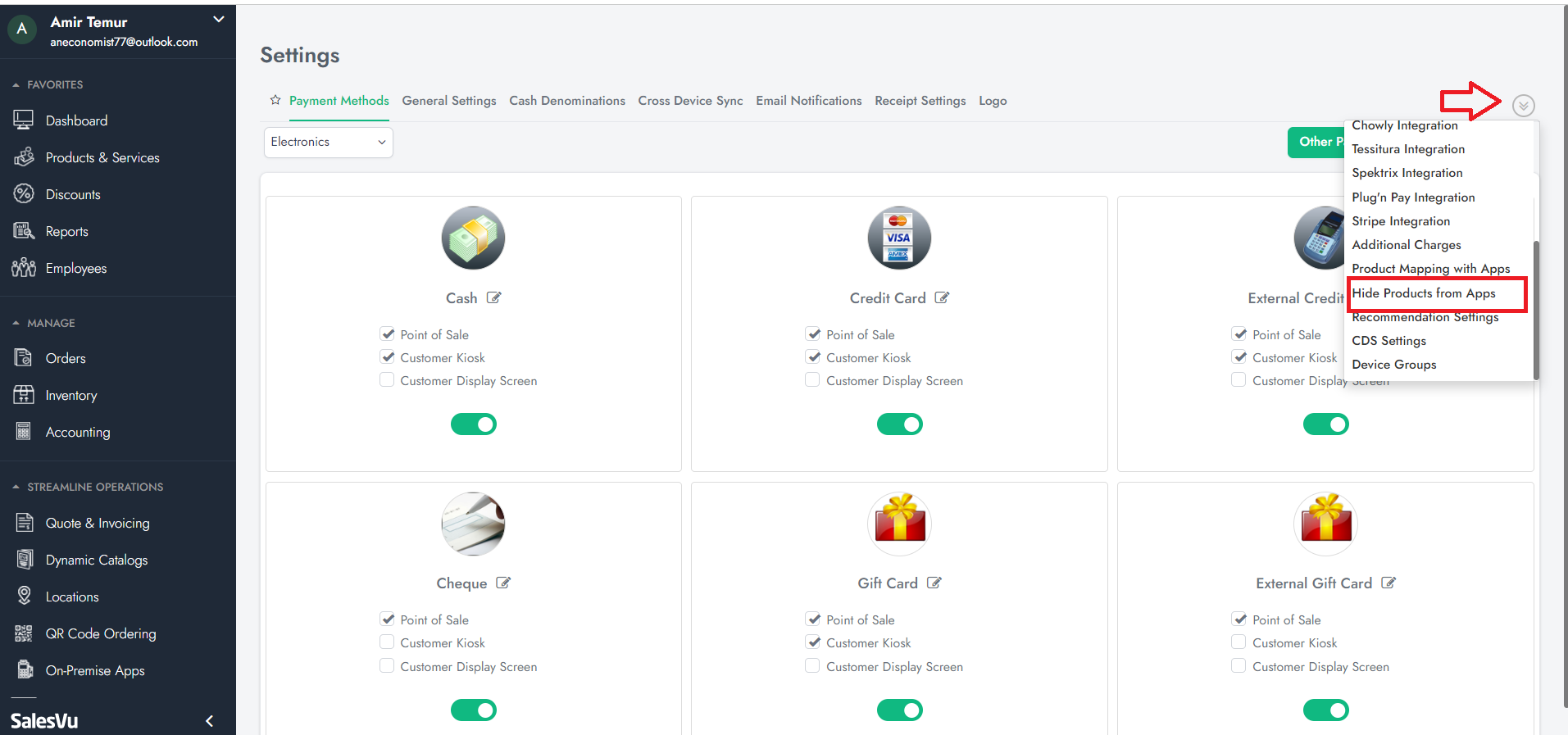Switch to the General Settings tab
This screenshot has width=1568, height=735.
(448, 101)
